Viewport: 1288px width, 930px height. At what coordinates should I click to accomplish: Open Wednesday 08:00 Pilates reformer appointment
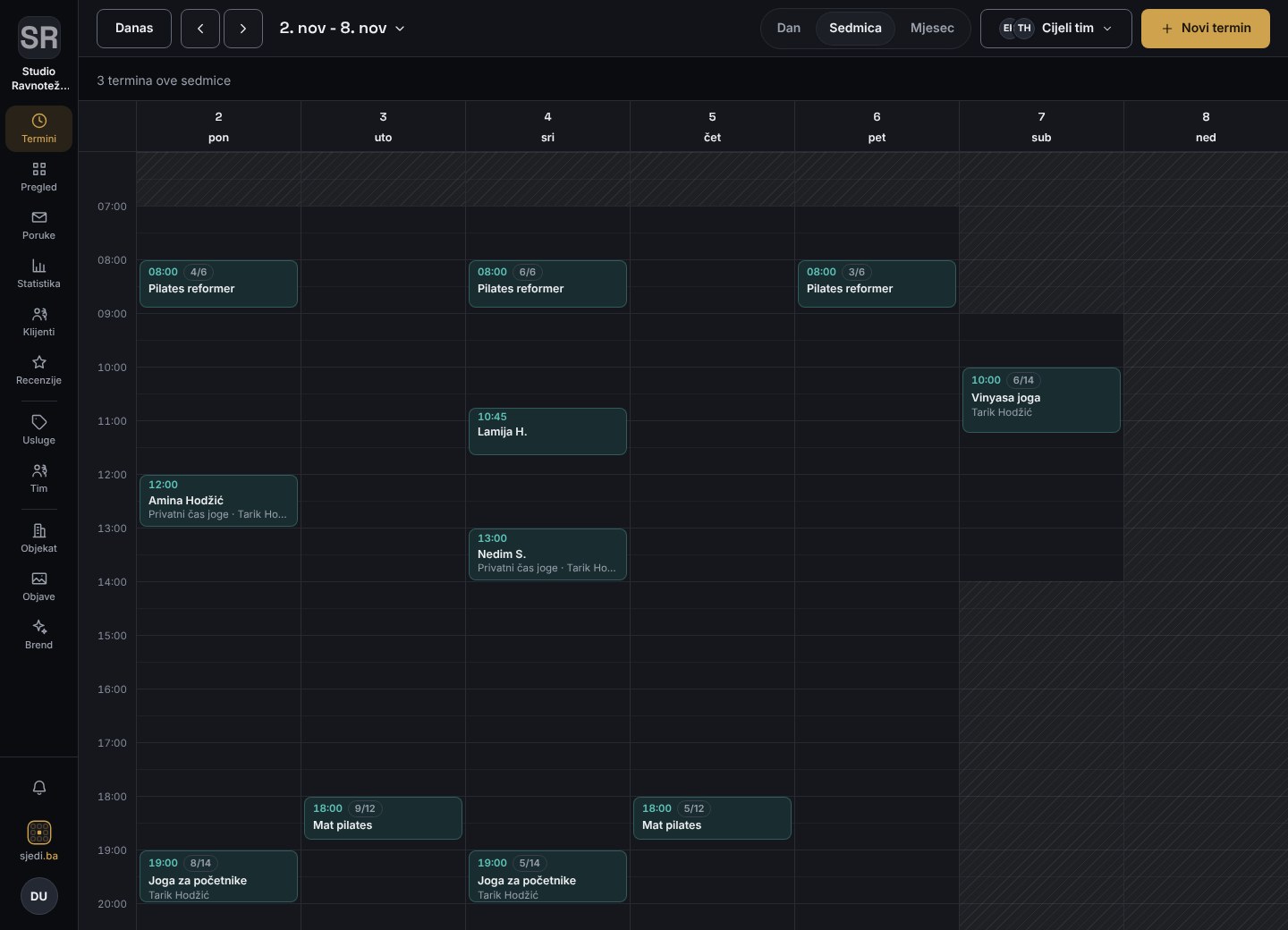pos(547,283)
